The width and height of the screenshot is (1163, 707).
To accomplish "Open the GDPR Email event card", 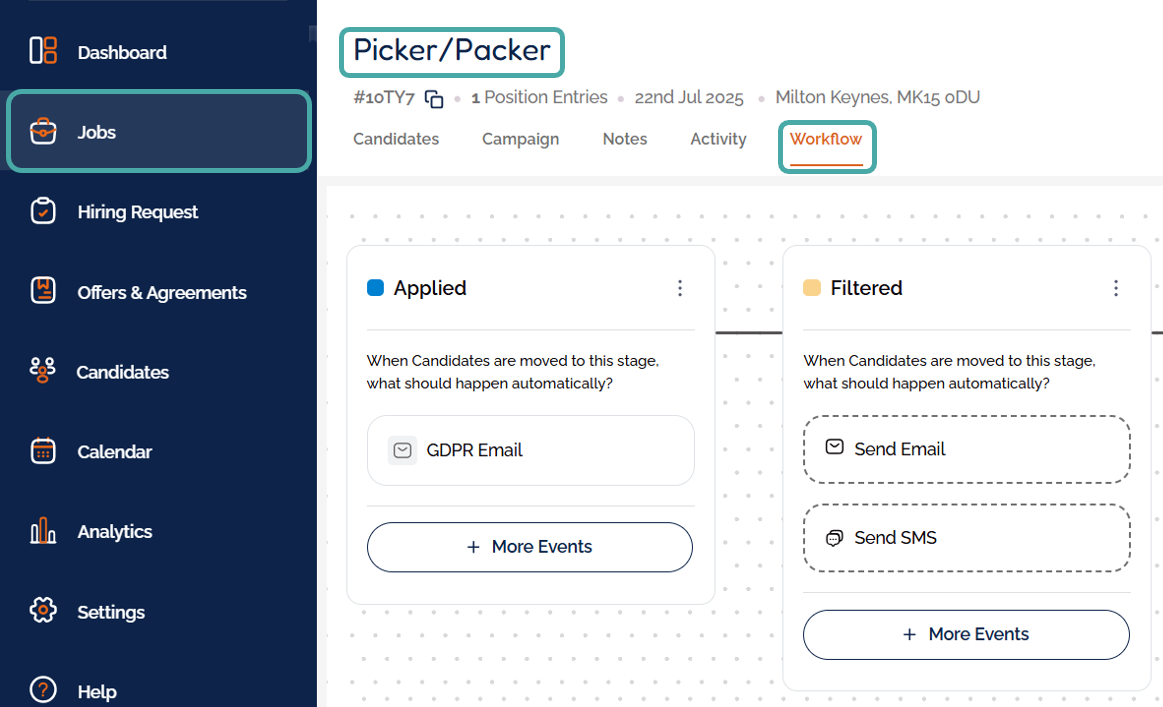I will point(530,450).
